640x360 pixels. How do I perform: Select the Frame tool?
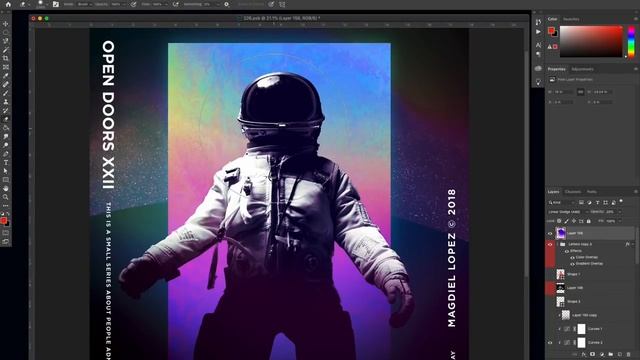(x=6, y=67)
